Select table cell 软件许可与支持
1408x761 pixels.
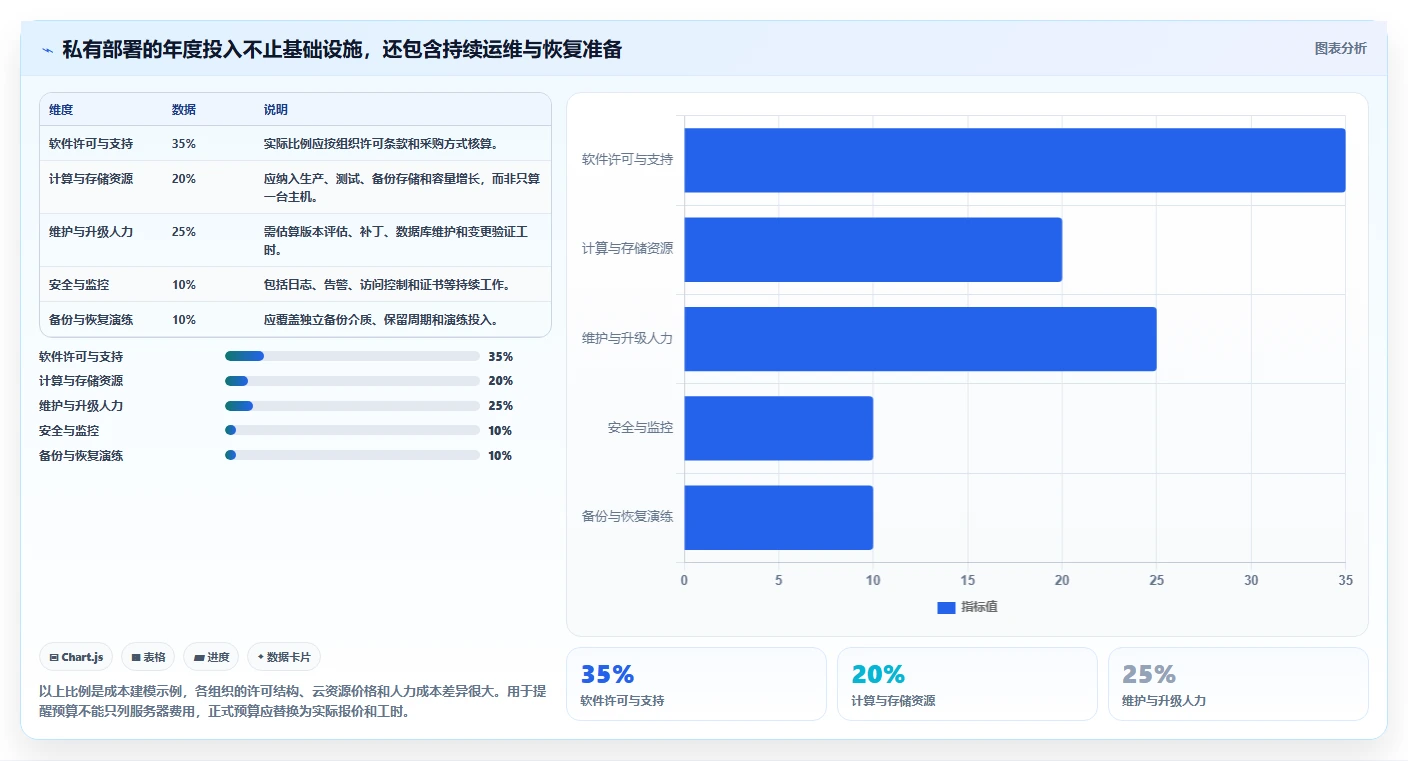(91, 144)
